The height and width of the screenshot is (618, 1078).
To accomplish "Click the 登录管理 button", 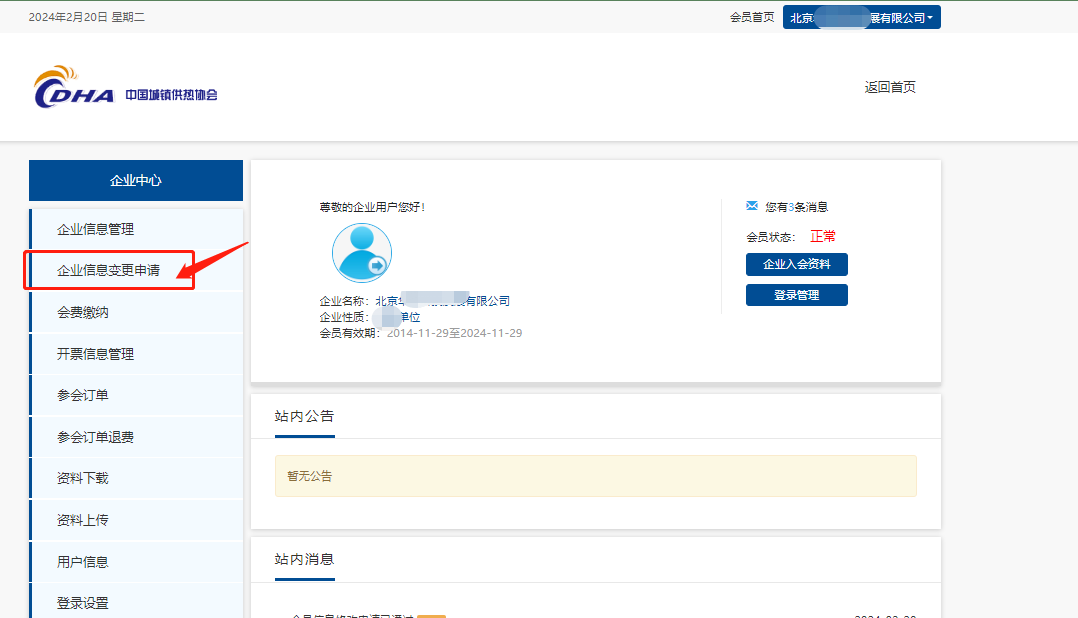I will 797,295.
